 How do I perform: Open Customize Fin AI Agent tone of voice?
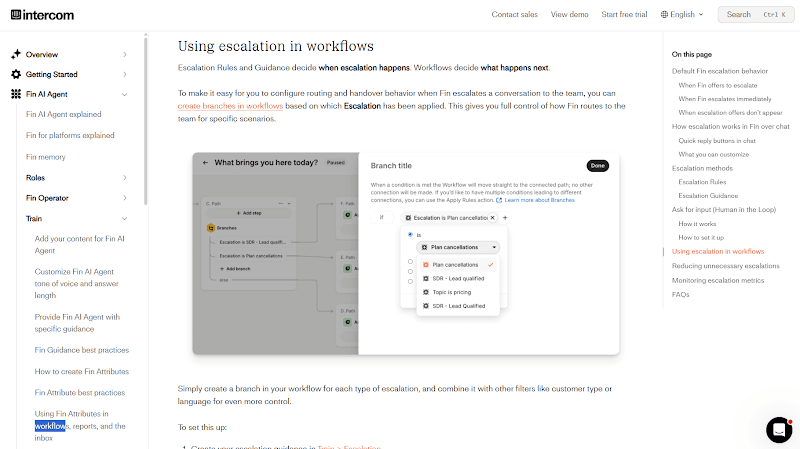77,284
